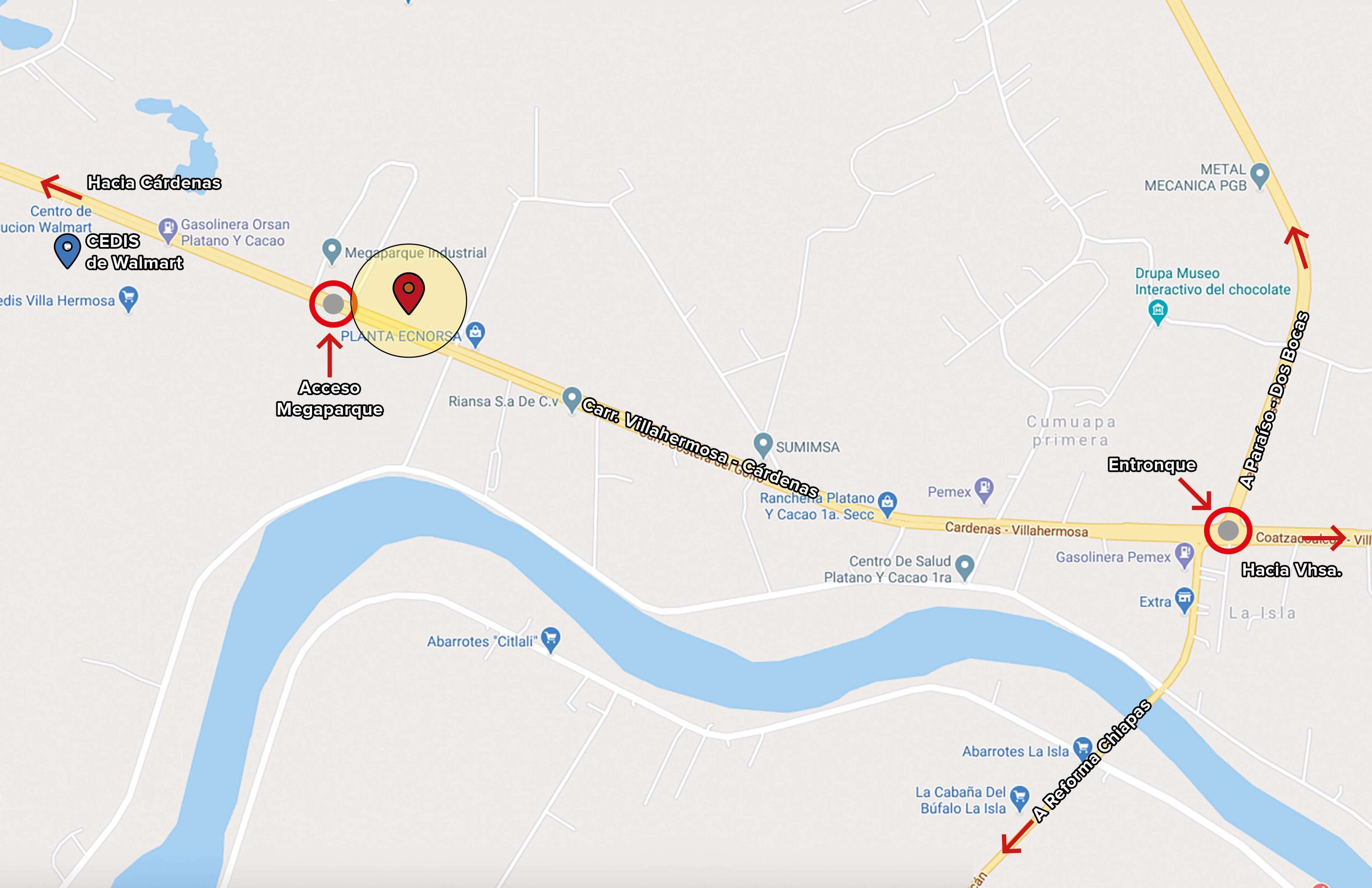The width and height of the screenshot is (1372, 888).
Task: Click the Riansa S.a De C.v pin
Action: click(x=571, y=399)
